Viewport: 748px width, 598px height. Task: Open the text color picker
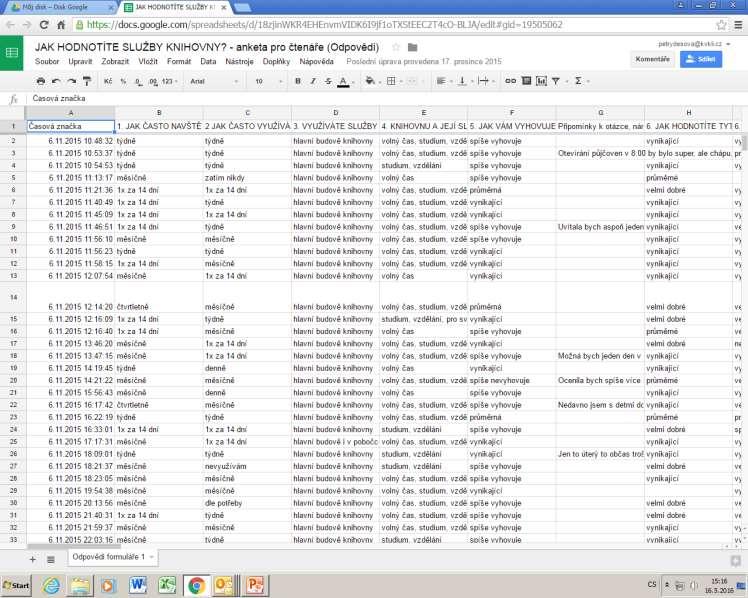pos(345,82)
